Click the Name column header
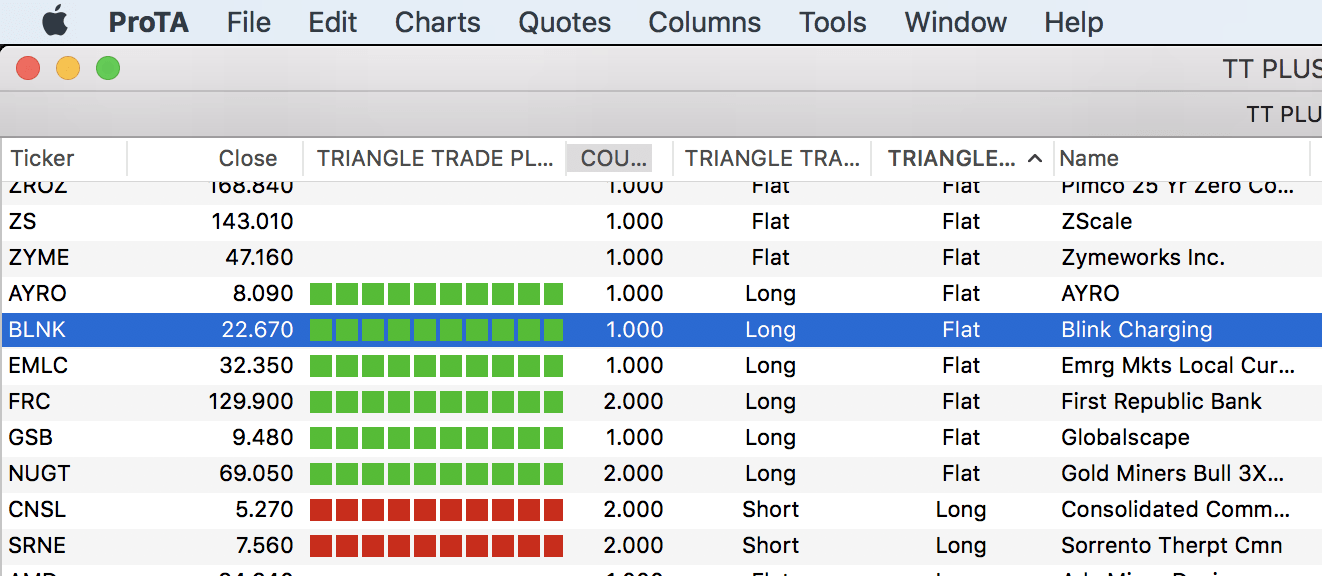The width and height of the screenshot is (1322, 576). (x=1181, y=158)
